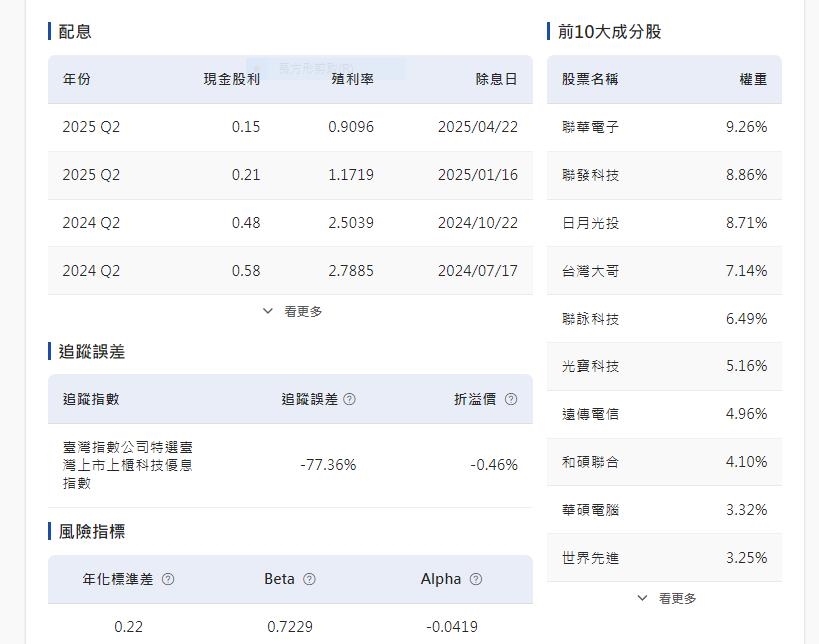Click the 權重 column header

tap(753, 79)
